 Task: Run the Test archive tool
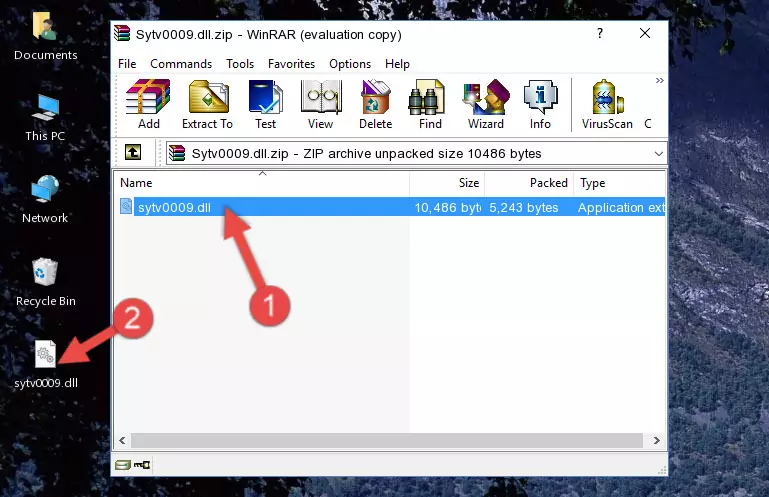pos(265,105)
